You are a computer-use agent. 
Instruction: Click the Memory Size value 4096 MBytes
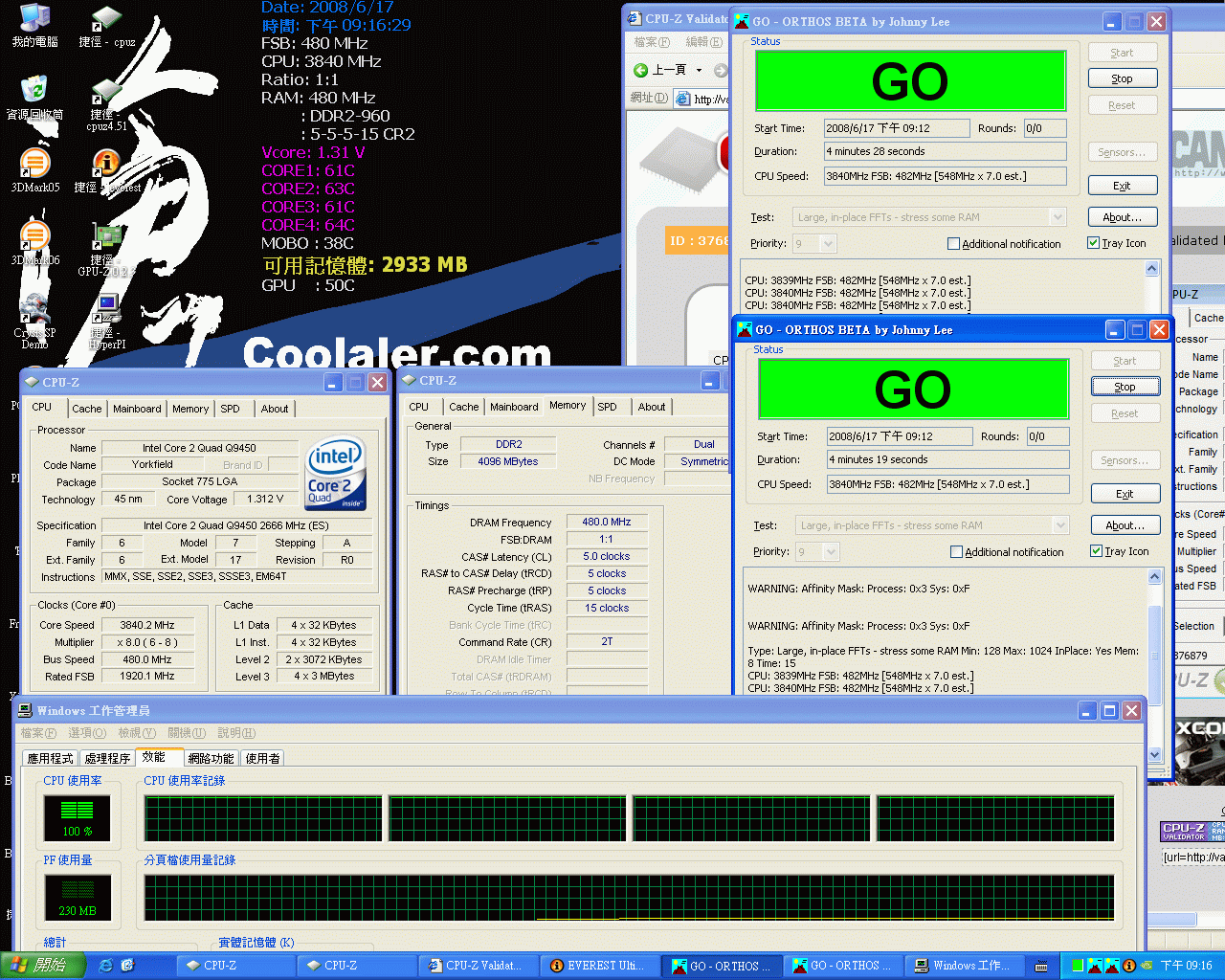[x=507, y=461]
